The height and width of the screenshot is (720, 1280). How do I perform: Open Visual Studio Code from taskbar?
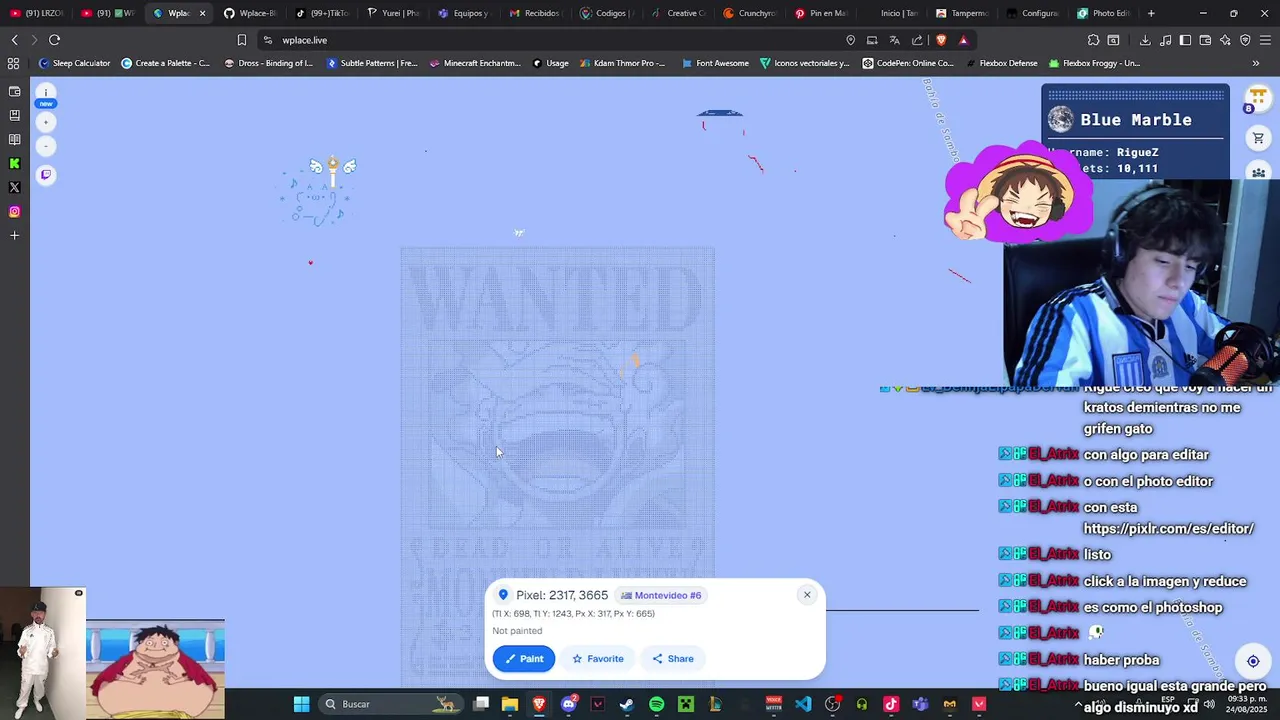click(x=803, y=704)
